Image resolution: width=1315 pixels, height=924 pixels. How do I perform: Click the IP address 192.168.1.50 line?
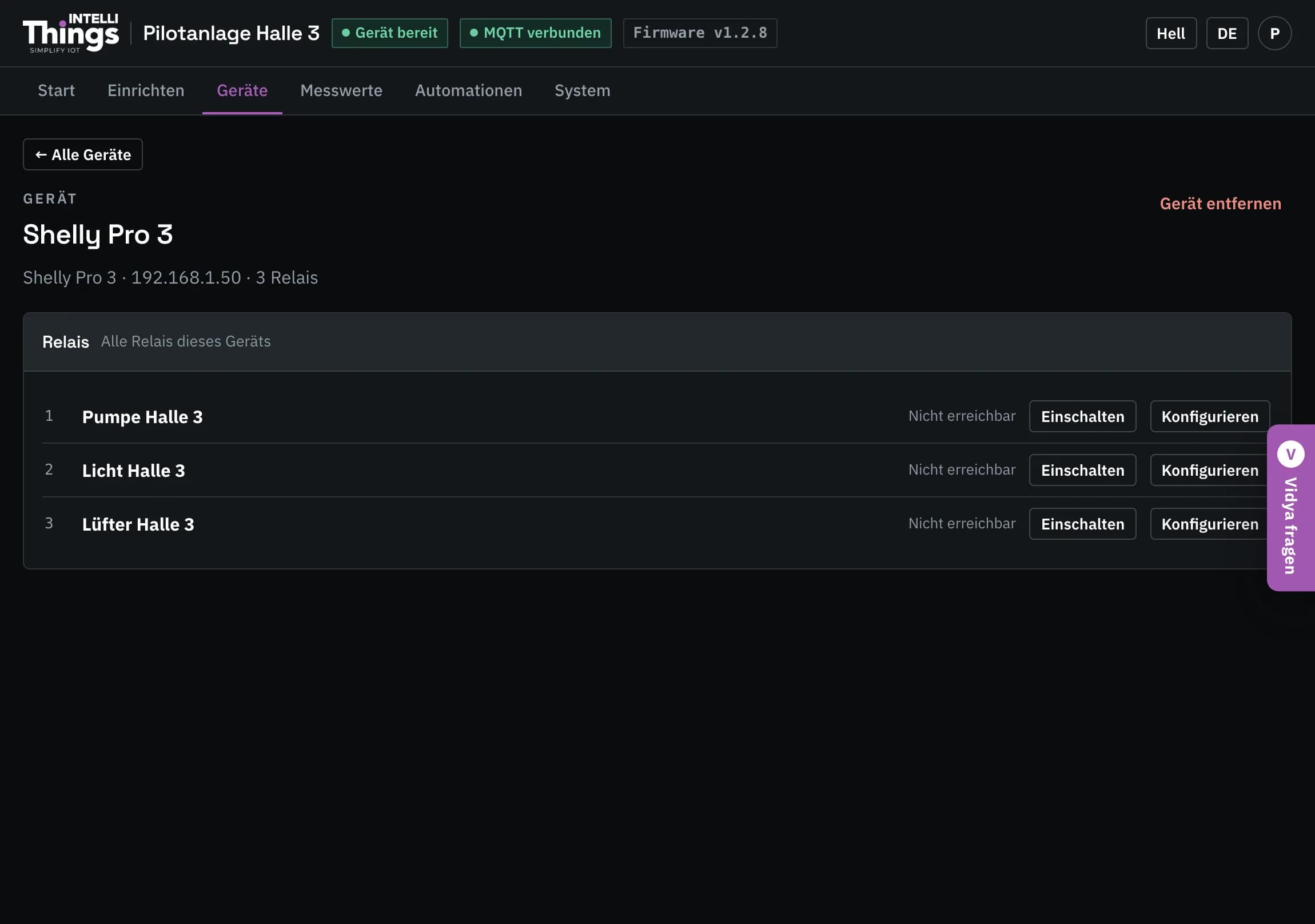(x=170, y=278)
